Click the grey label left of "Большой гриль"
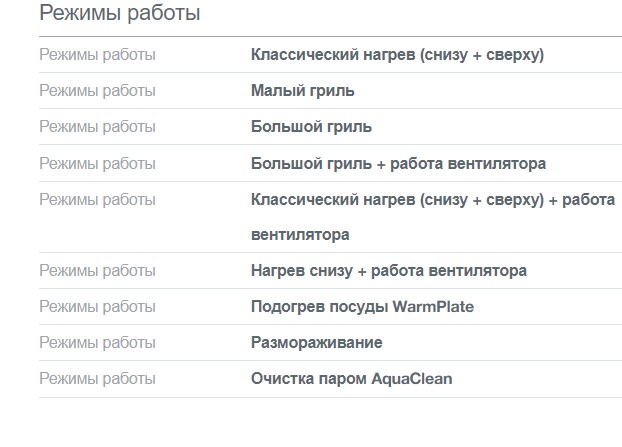This screenshot has width=622, height=447. 97,127
